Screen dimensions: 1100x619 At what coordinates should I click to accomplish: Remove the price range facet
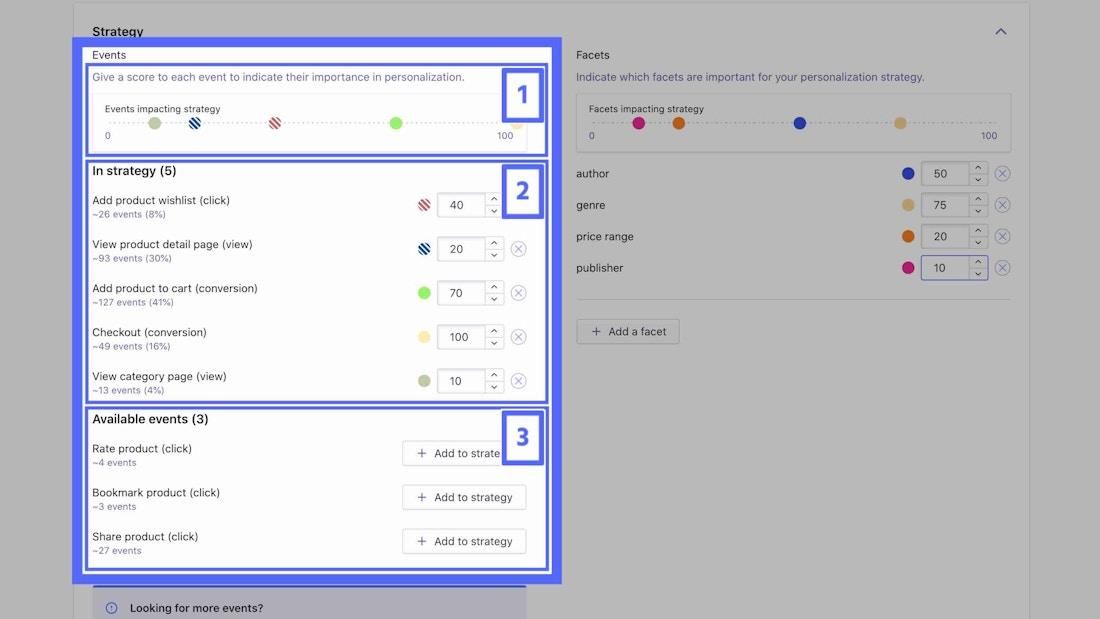point(1002,237)
